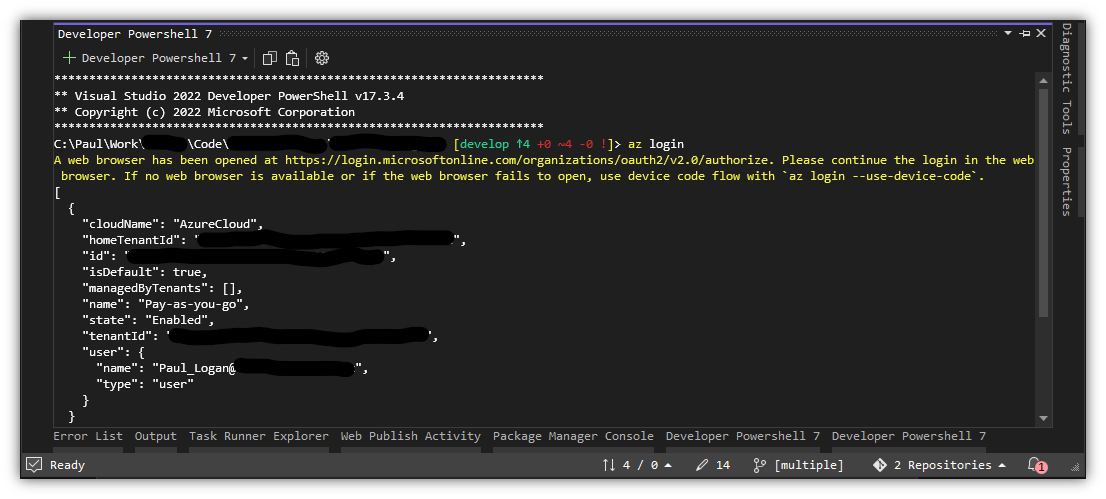
Task: Click the Developer Powershell 7 panel title
Action: (135, 34)
